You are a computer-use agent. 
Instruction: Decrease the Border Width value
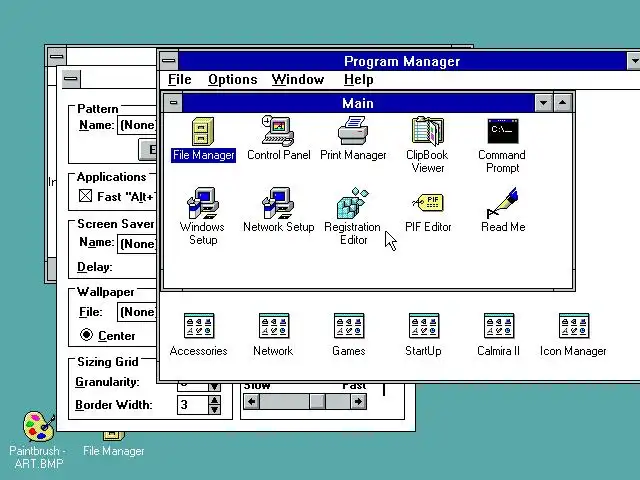click(214, 410)
